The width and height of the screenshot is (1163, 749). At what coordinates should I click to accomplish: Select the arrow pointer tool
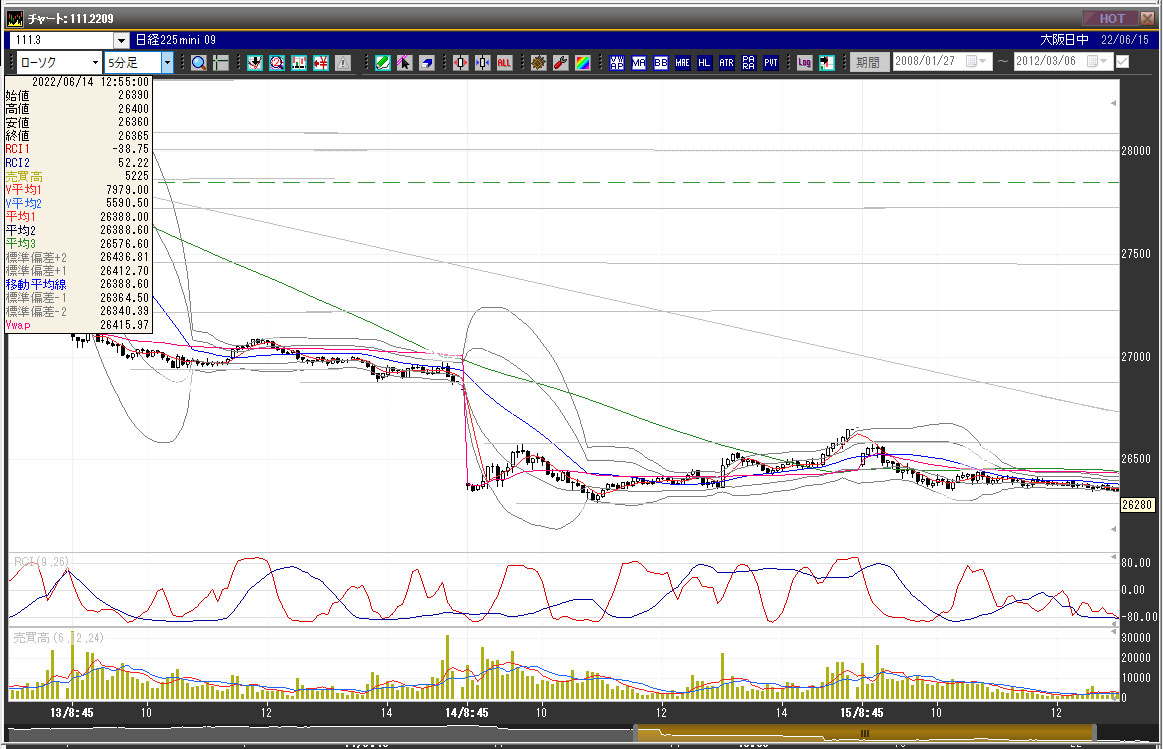404,63
